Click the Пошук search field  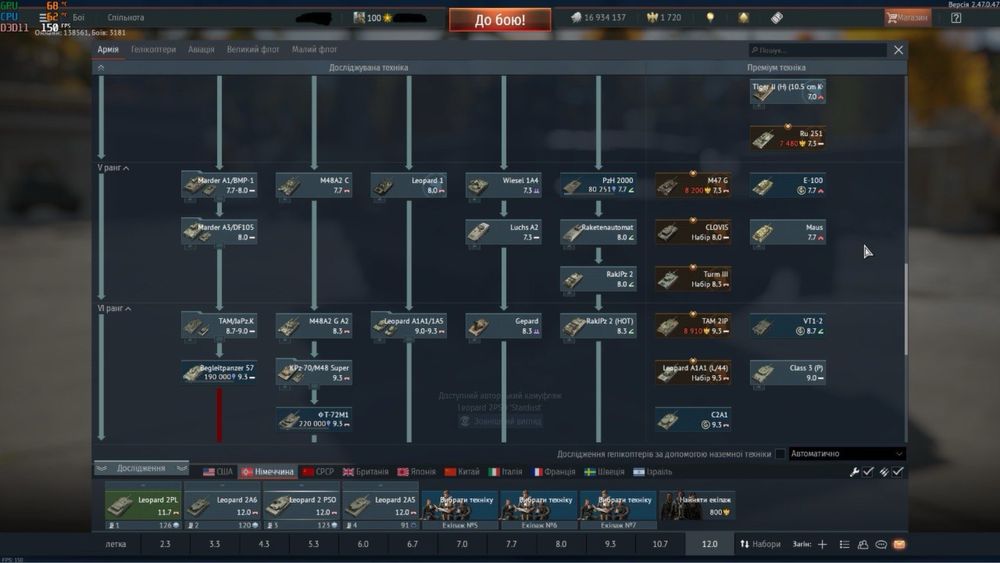click(x=818, y=50)
